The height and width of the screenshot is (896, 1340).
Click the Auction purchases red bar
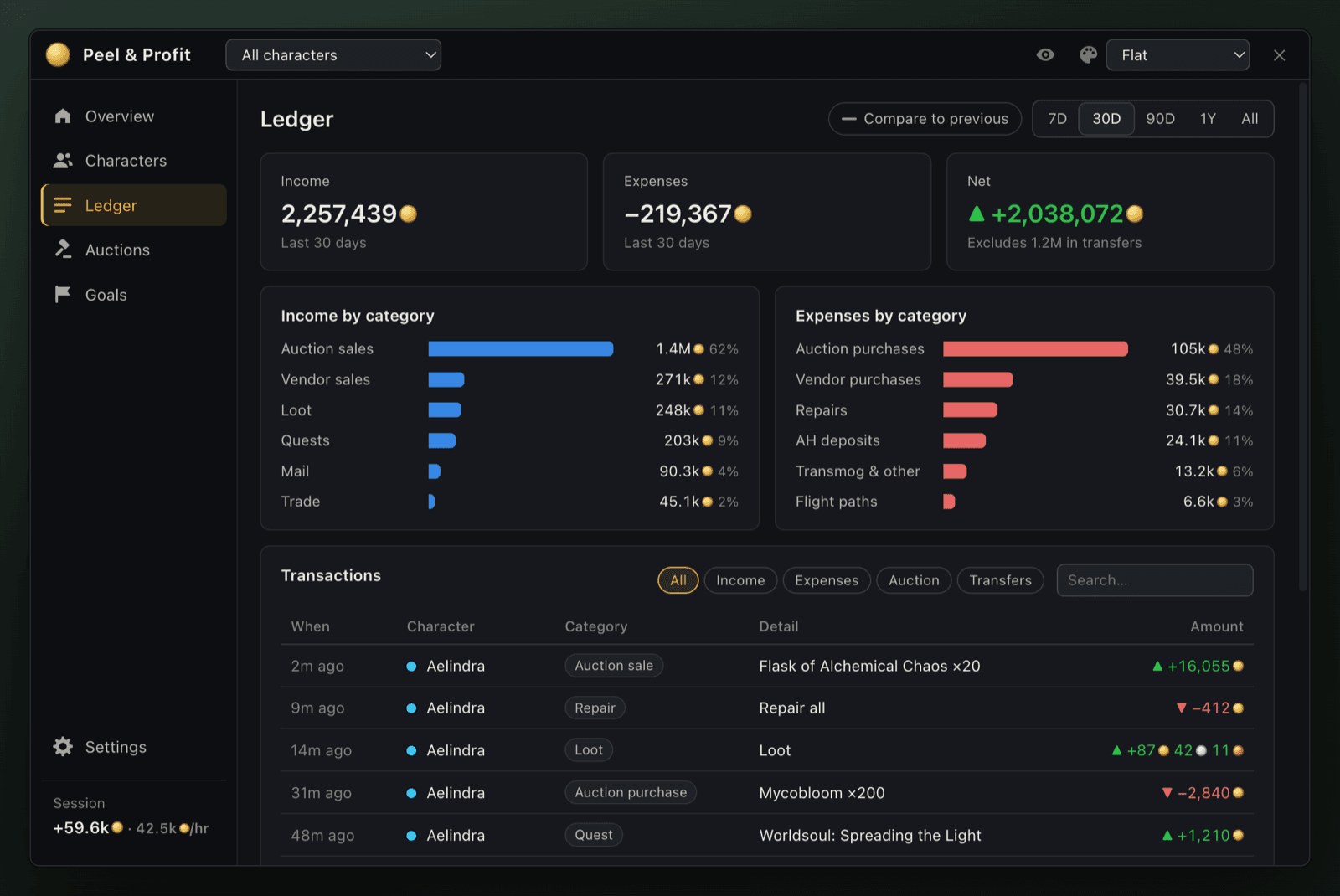tap(1035, 349)
